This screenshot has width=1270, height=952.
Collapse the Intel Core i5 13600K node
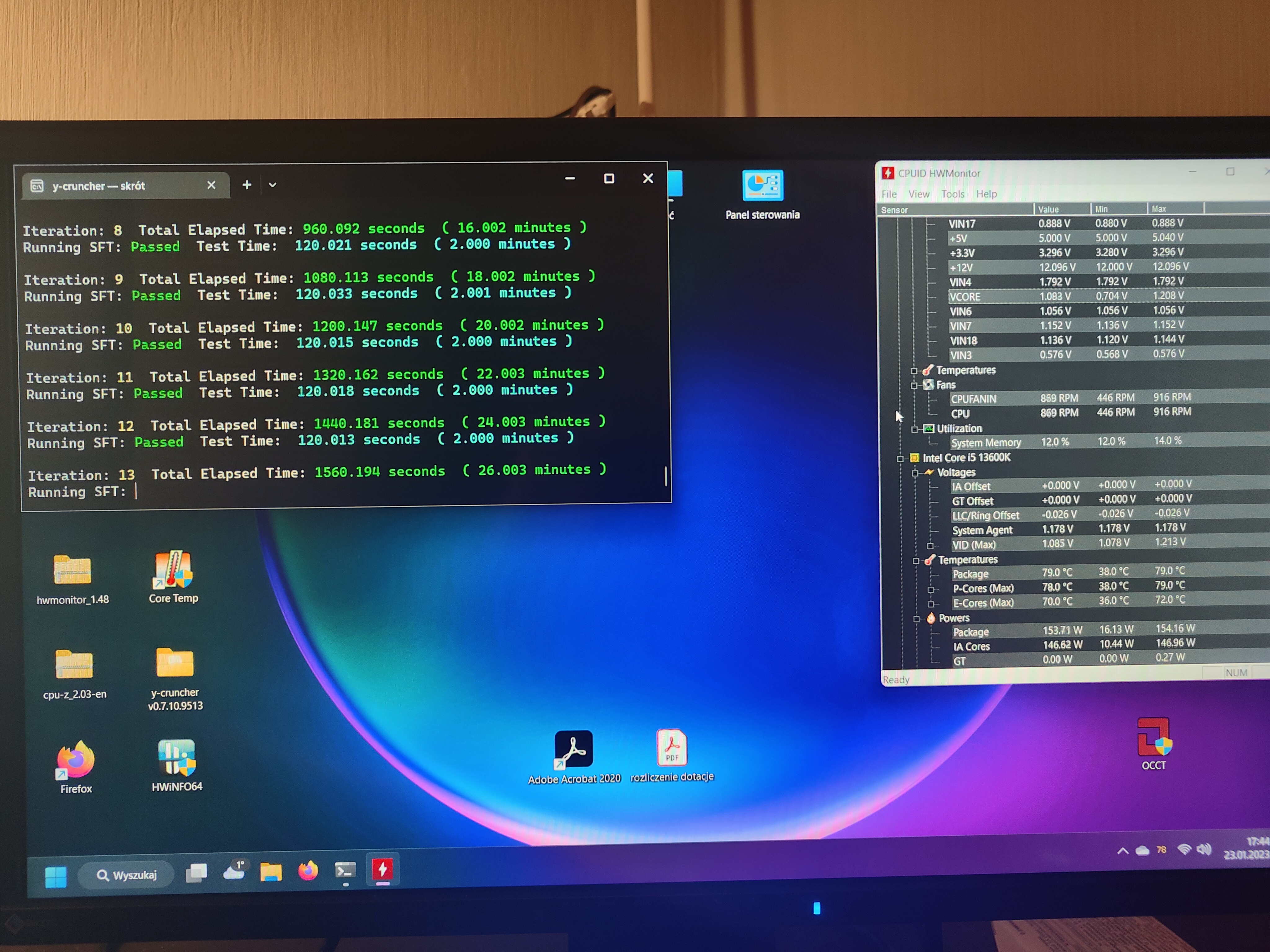tap(900, 459)
